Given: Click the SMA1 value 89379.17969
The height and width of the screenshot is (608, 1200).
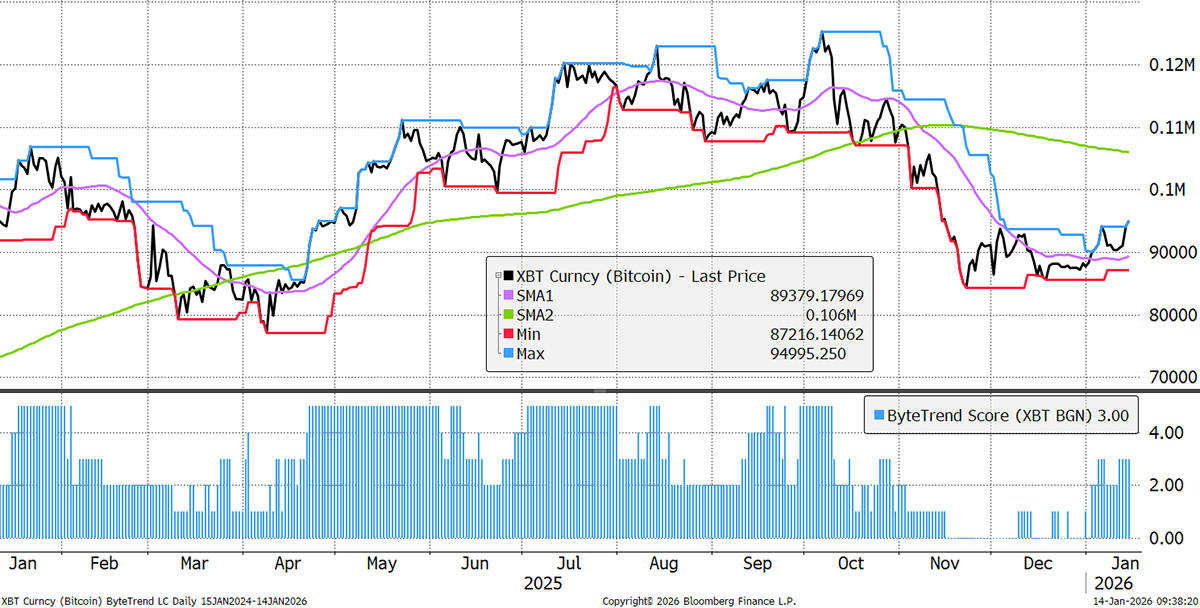Looking at the screenshot, I should tap(815, 296).
